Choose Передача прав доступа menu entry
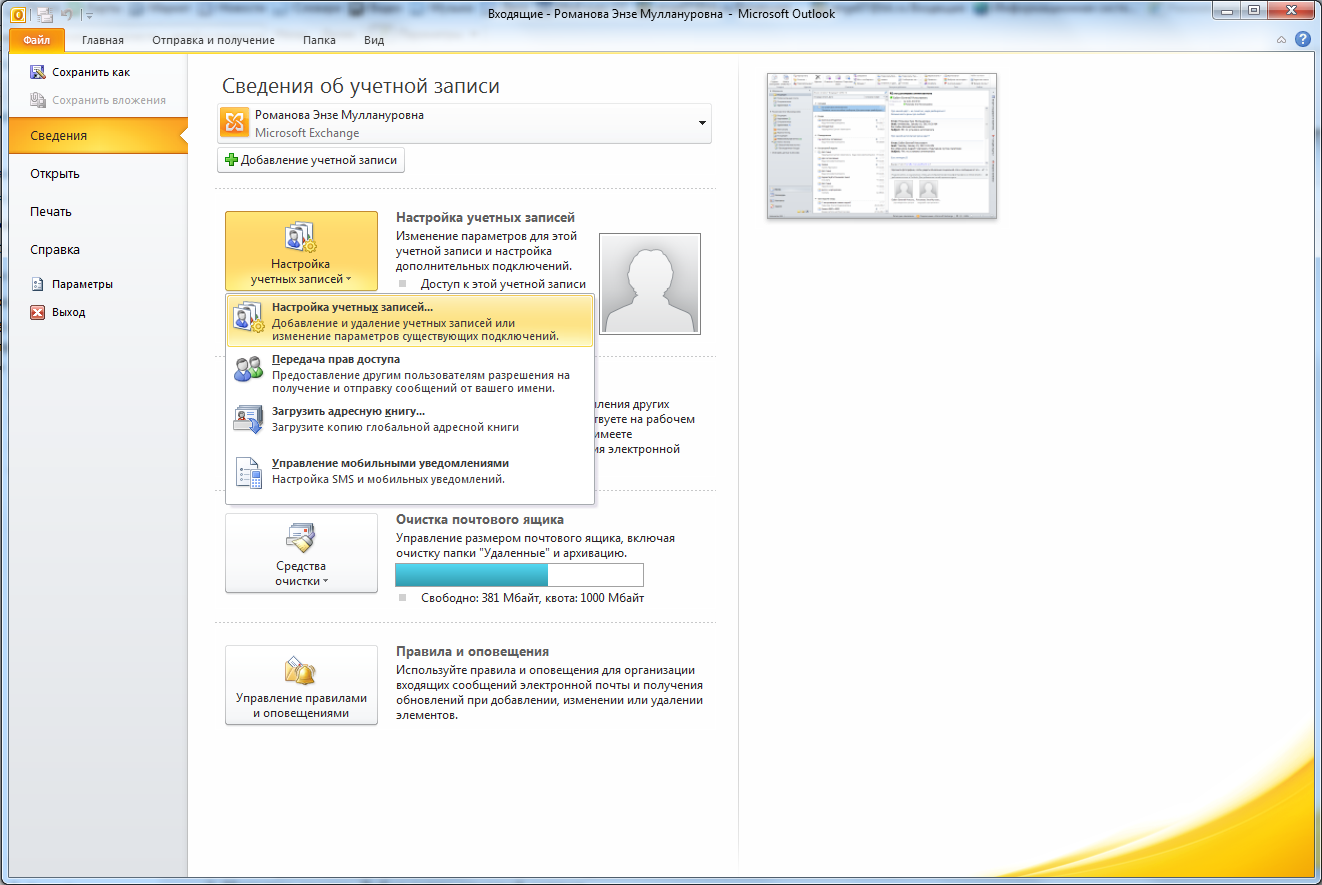Image resolution: width=1322 pixels, height=885 pixels. coord(410,374)
